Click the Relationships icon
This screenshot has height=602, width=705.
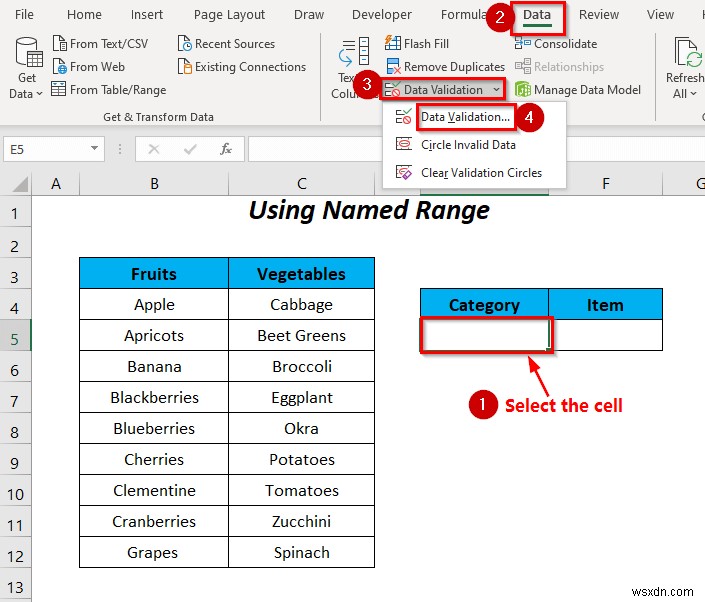pos(522,66)
